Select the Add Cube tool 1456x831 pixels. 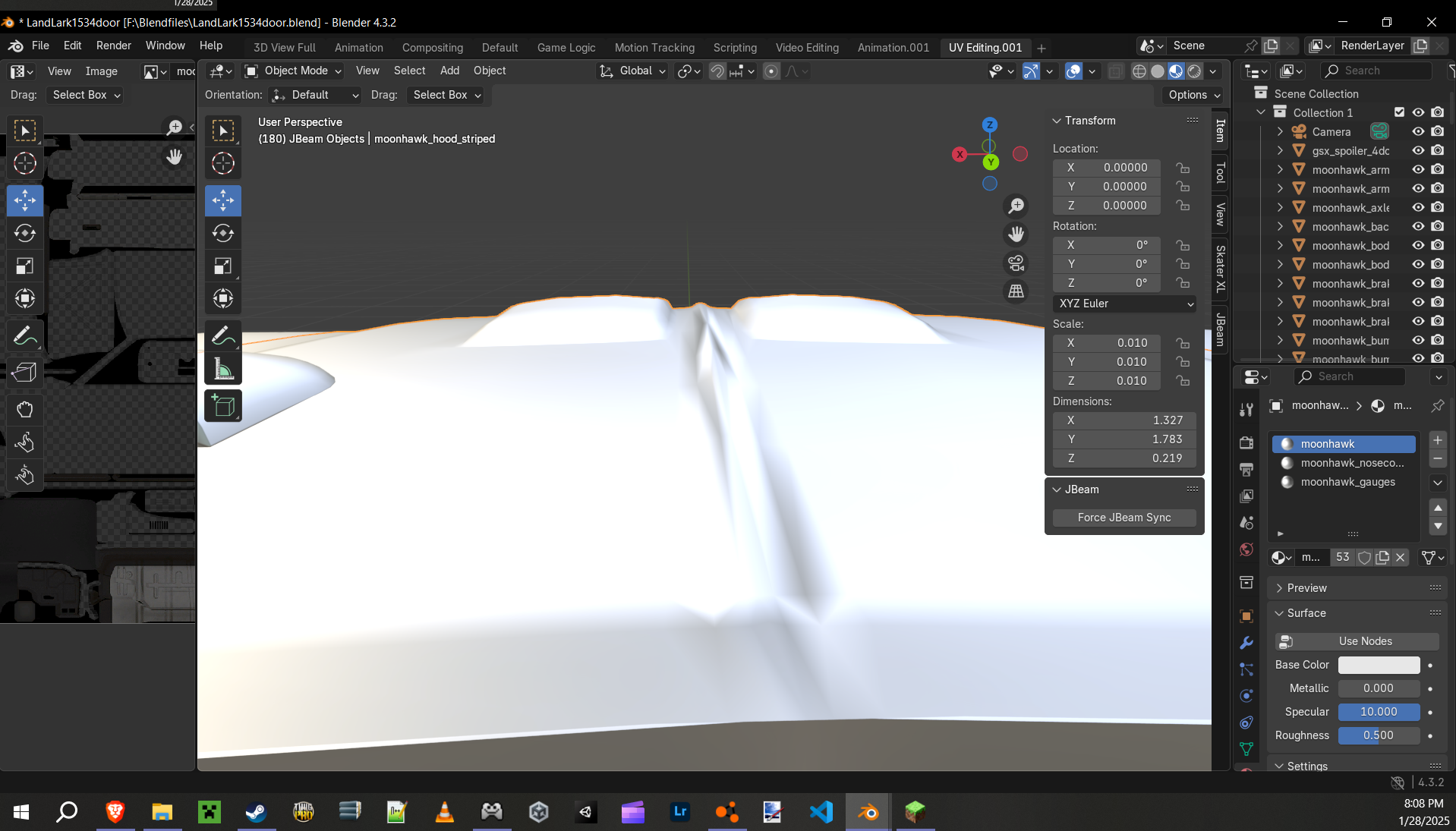[223, 406]
